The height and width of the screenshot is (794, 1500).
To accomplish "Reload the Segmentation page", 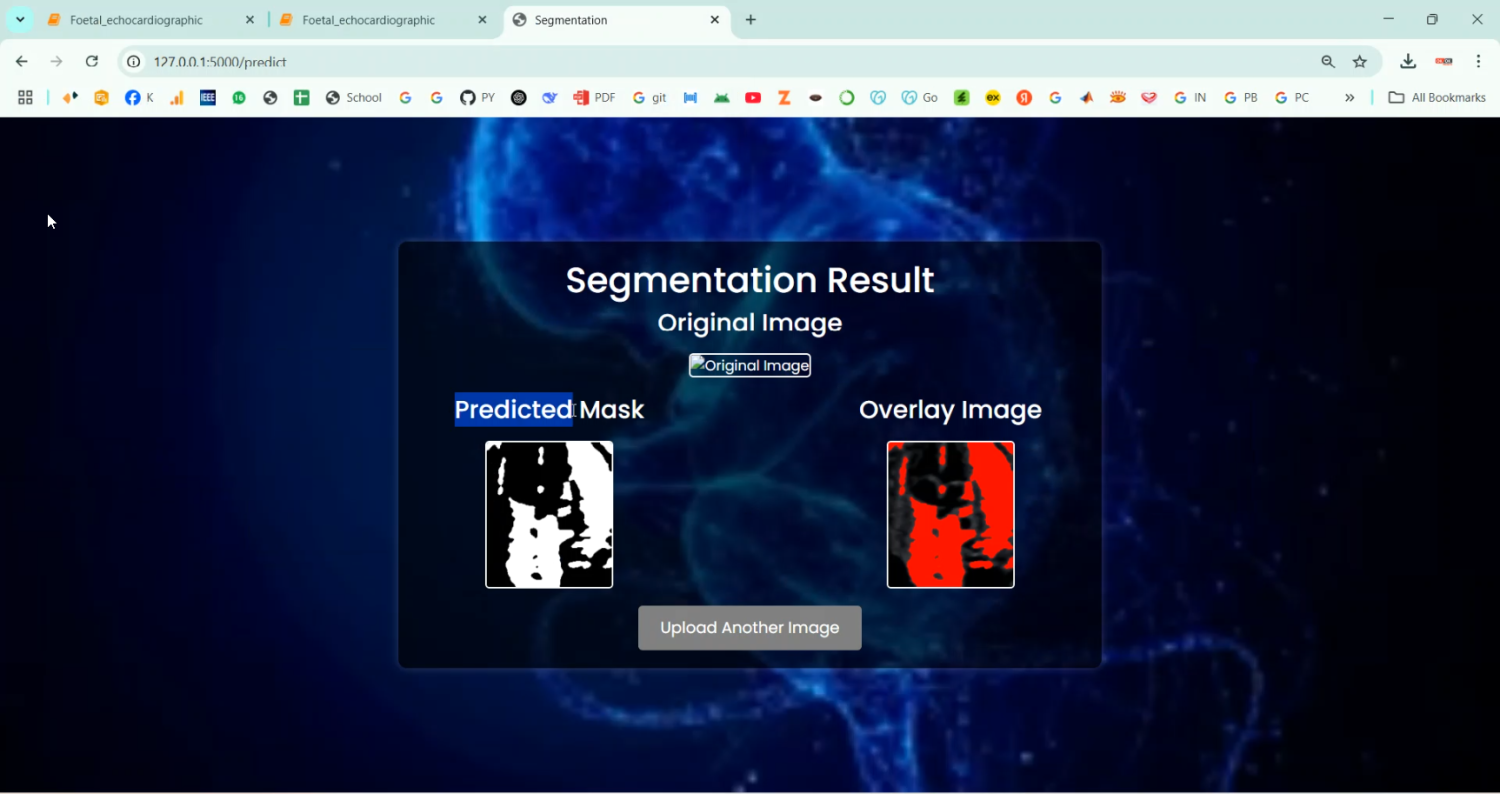I will point(92,61).
